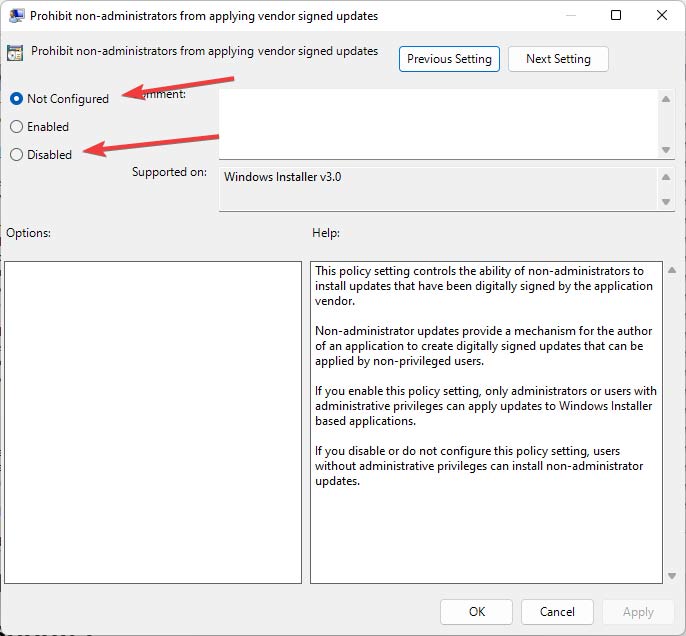Confirm with the OK button
Viewport: 686px width, 636px height.
coord(476,612)
